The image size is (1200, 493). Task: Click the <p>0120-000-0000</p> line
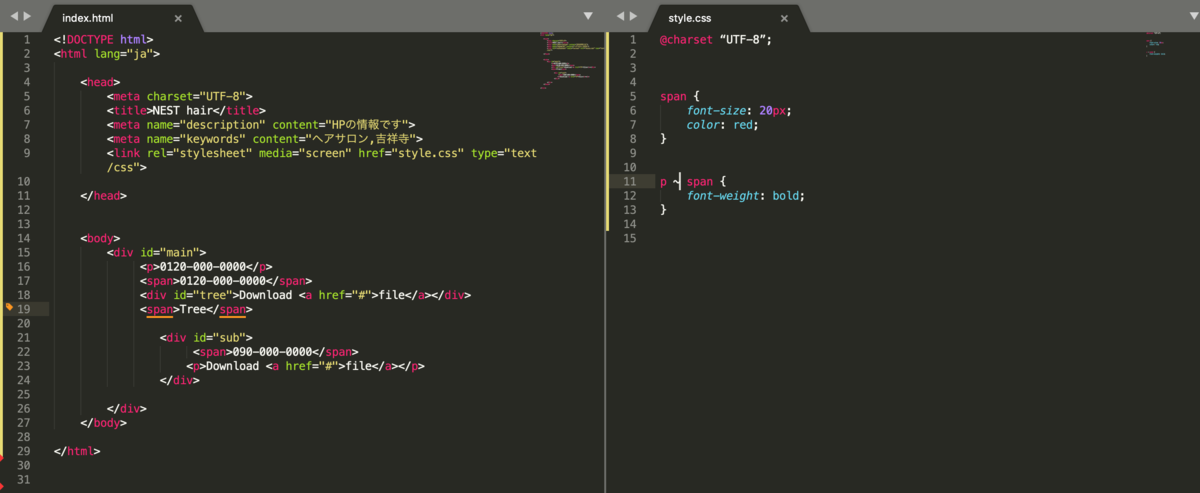coord(206,266)
